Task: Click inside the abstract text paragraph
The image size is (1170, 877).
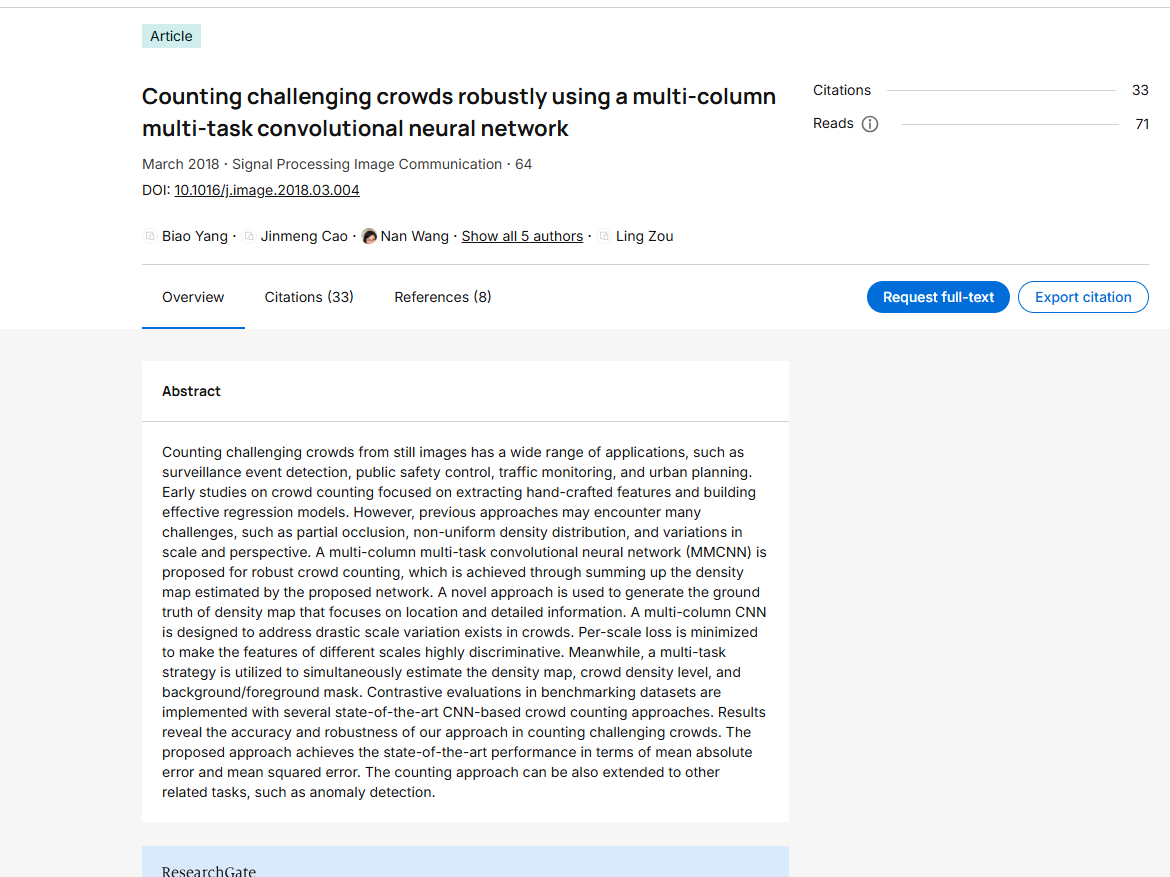Action: click(464, 622)
